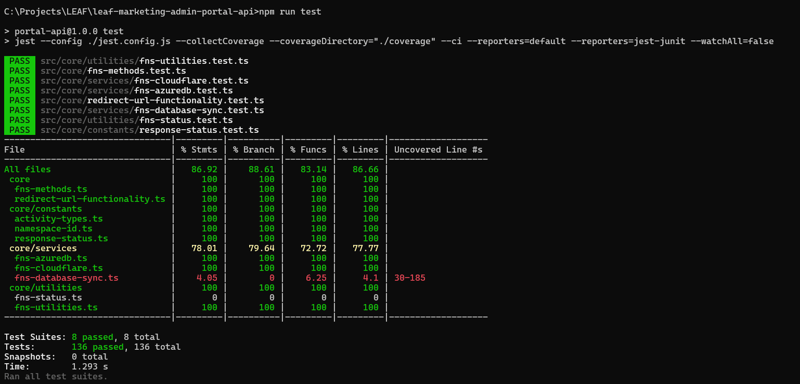Screen dimensions: 800x384
Task: Select the fns-methods.test.ts file path
Action: 113,71
